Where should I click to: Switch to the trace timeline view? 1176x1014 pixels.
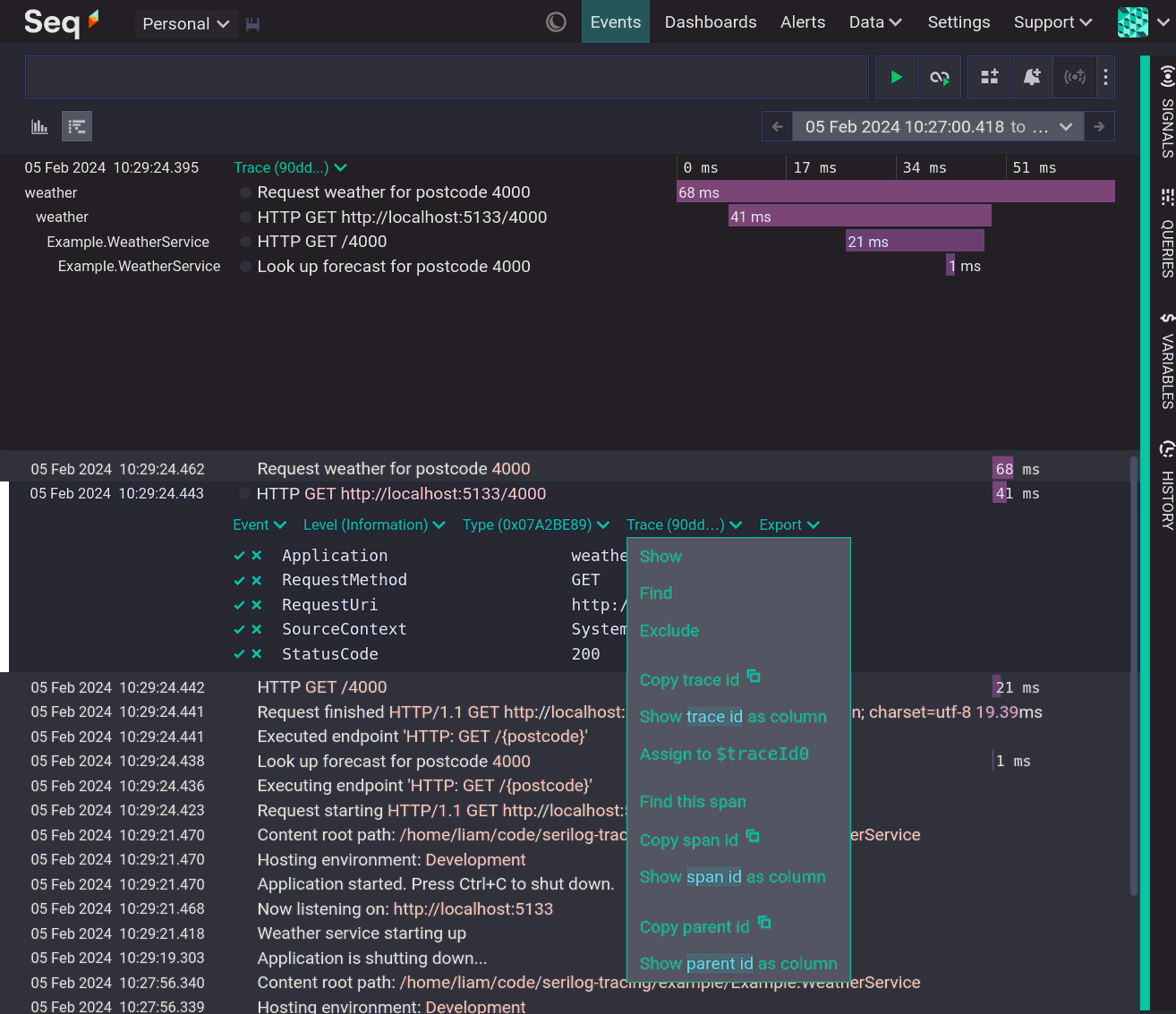(77, 127)
